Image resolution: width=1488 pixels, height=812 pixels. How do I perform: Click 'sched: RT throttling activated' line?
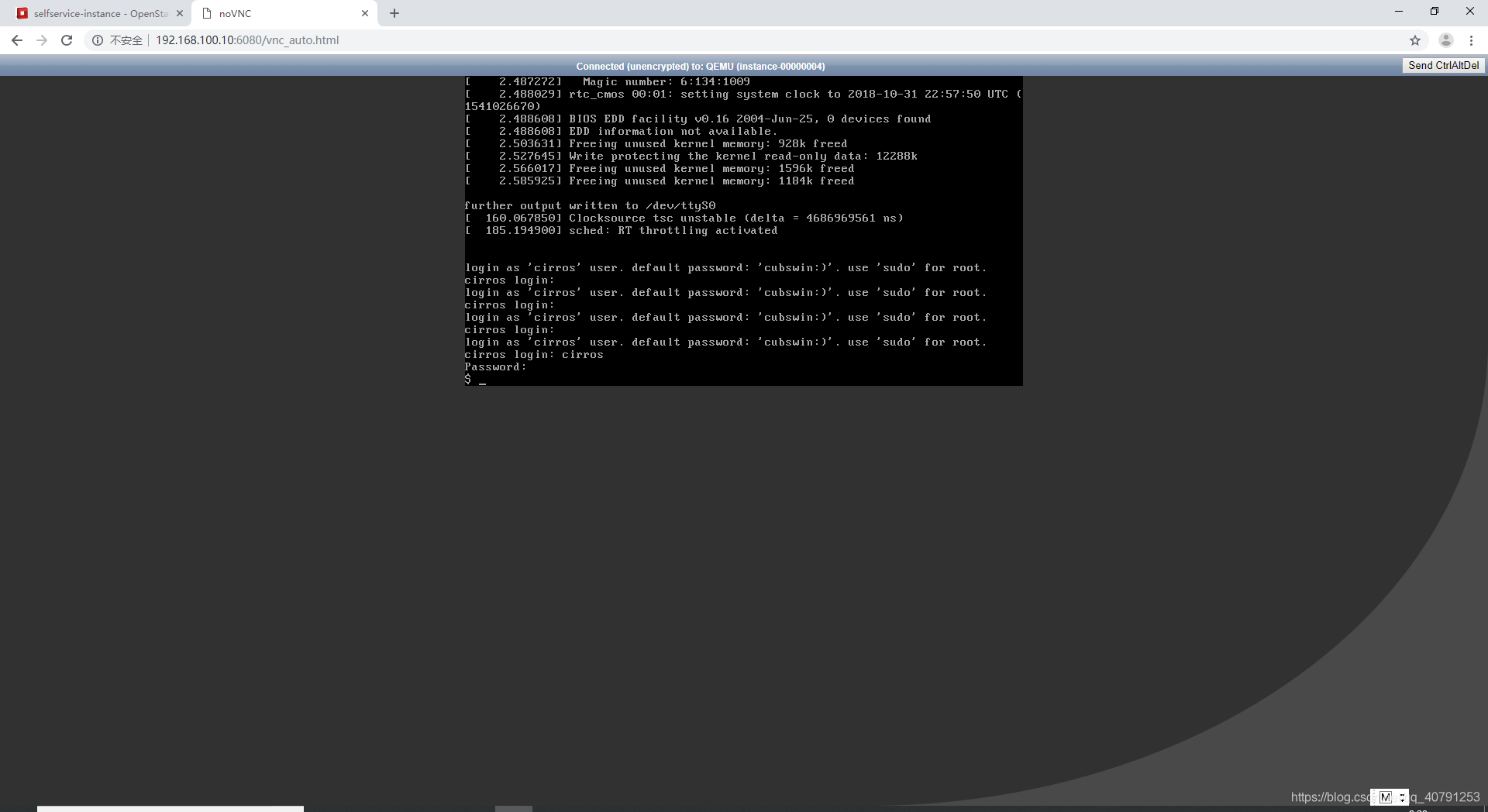coord(621,231)
